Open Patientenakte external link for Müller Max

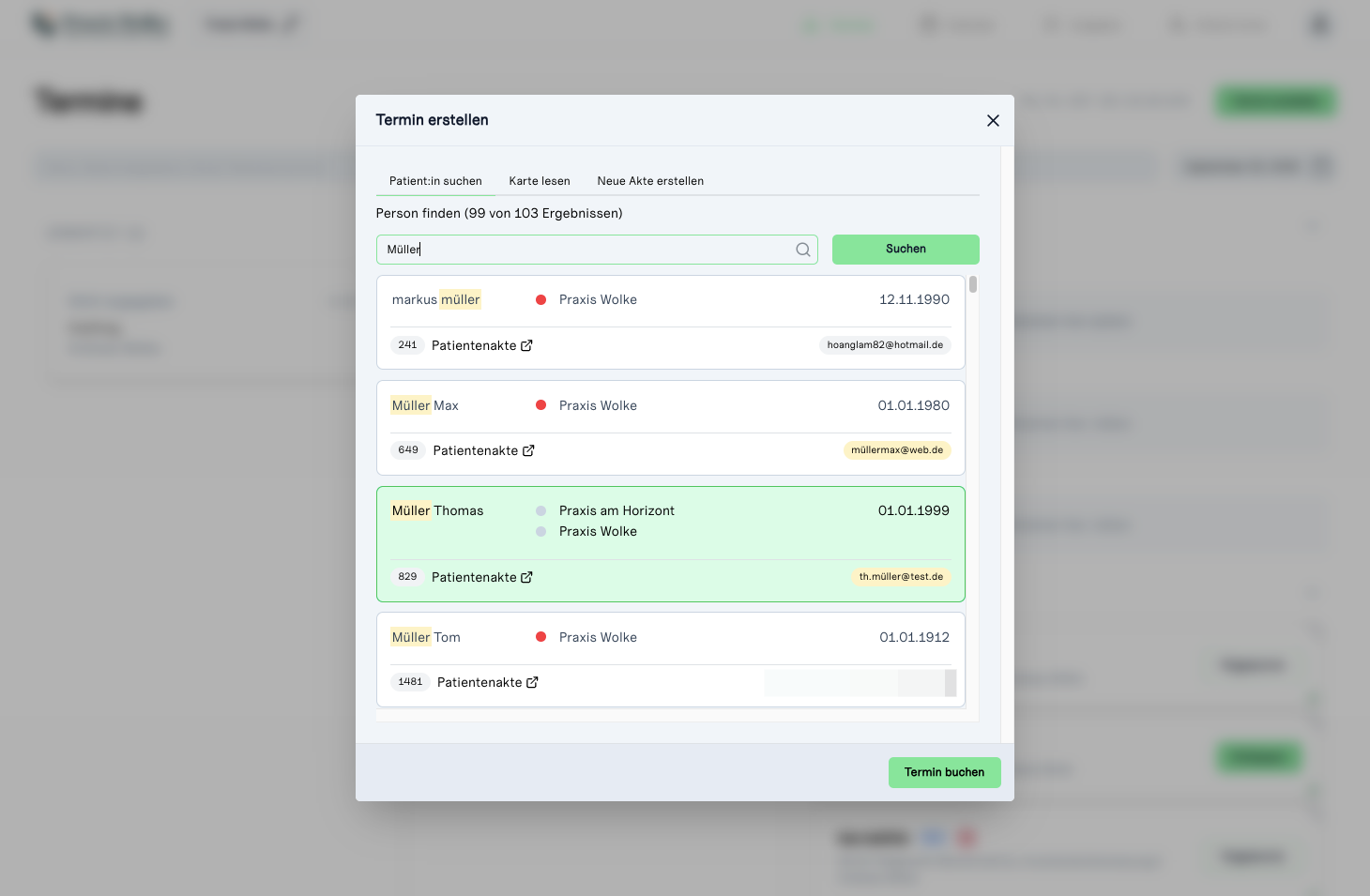click(x=528, y=450)
